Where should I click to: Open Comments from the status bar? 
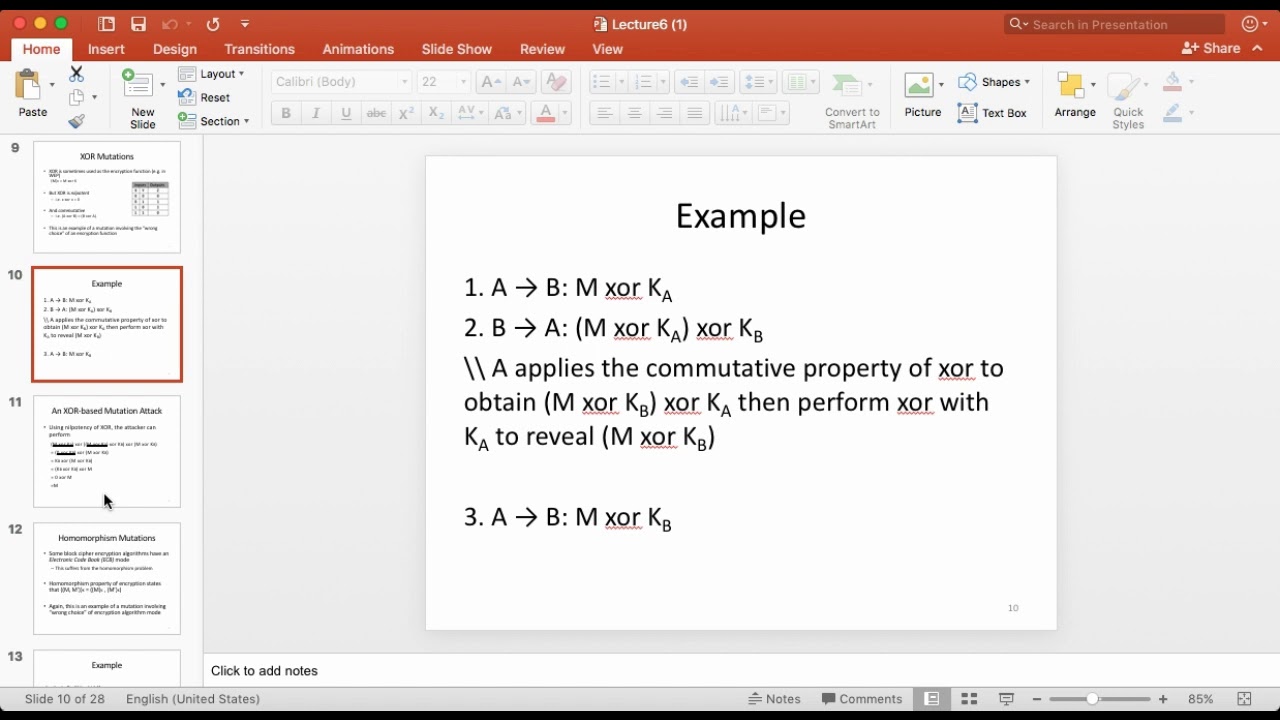pyautogui.click(x=862, y=699)
